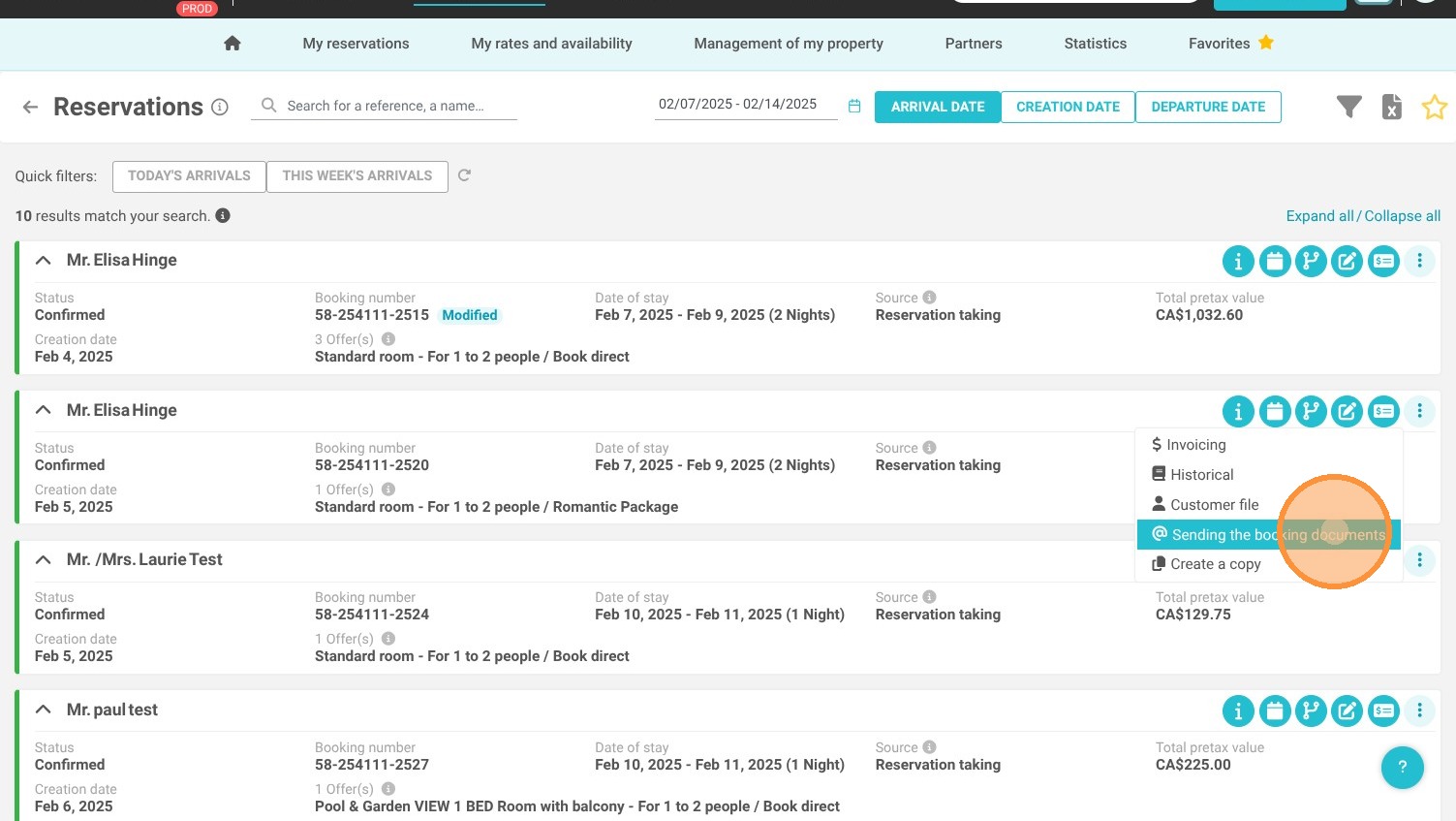The height and width of the screenshot is (821, 1456).
Task: Focus the reference or name search field
Action: tap(385, 106)
